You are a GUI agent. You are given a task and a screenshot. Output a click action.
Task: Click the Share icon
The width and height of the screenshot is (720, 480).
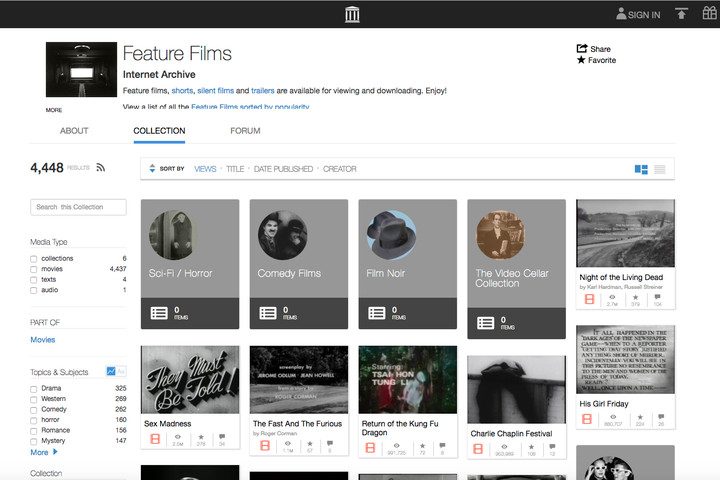(x=582, y=48)
